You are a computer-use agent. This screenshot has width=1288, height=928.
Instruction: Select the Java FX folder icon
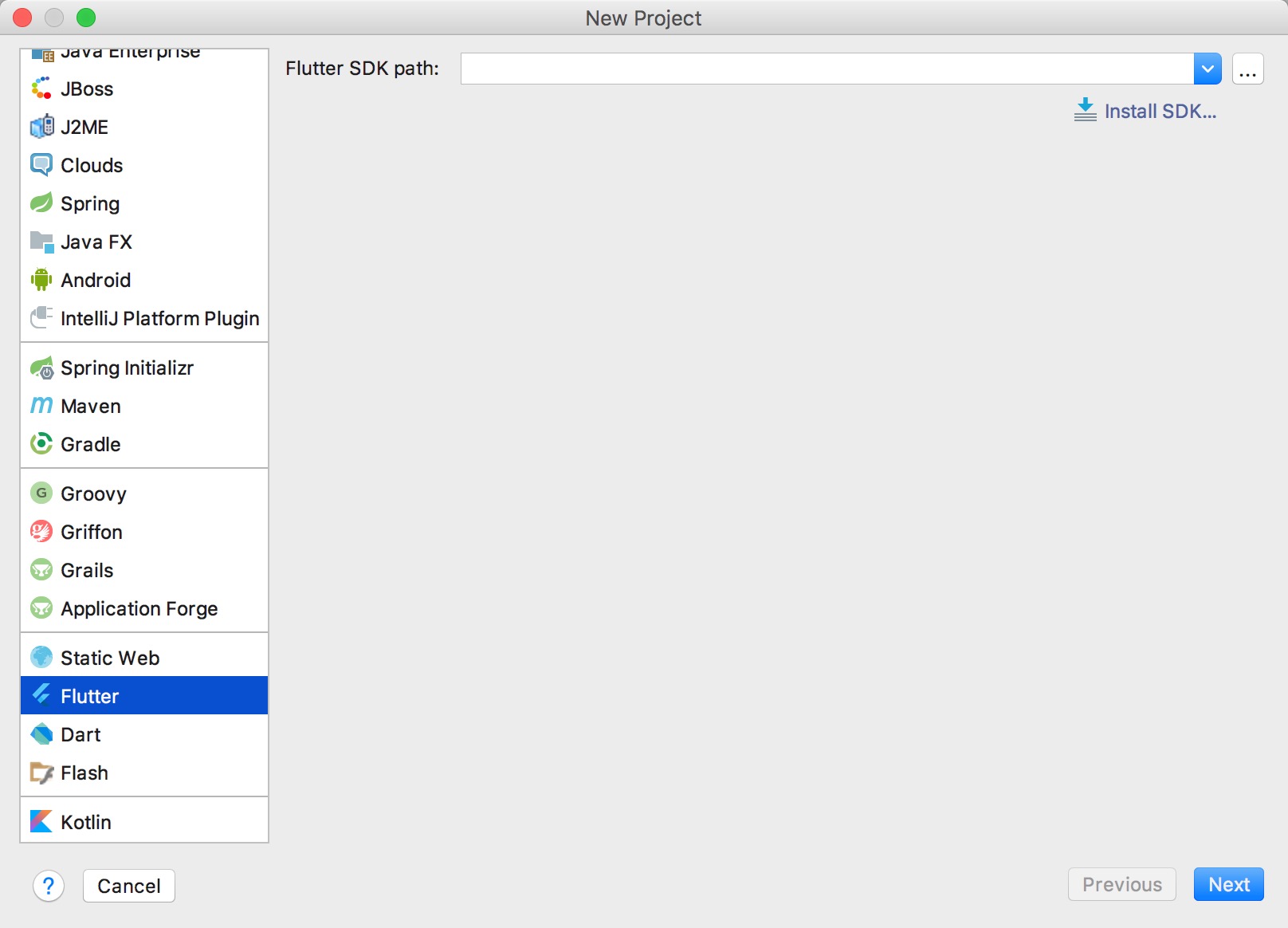(41, 242)
